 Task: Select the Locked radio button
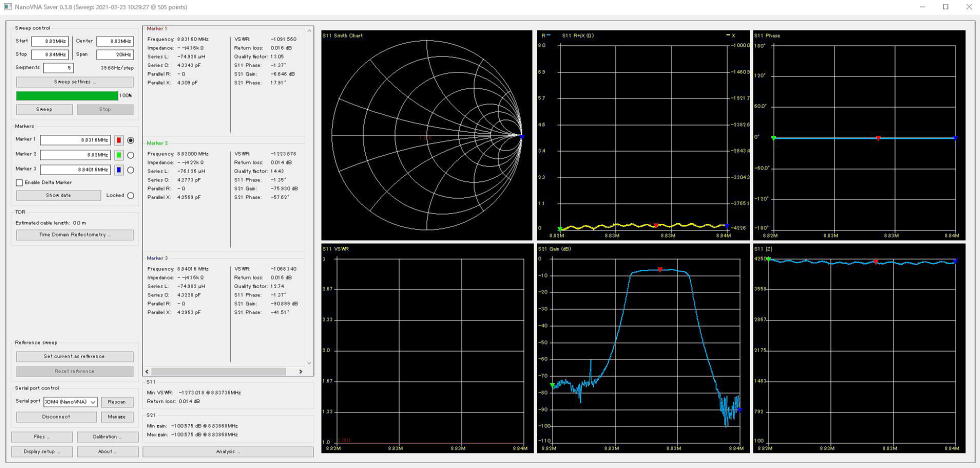click(130, 196)
